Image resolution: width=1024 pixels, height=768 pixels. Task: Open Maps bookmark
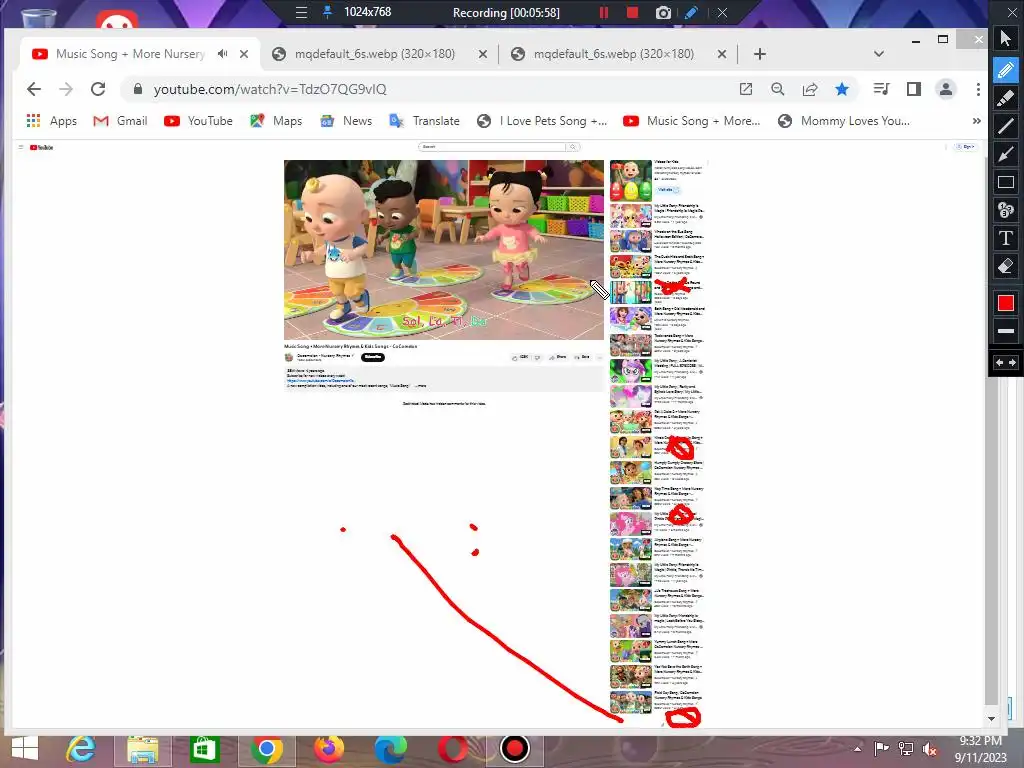point(276,121)
